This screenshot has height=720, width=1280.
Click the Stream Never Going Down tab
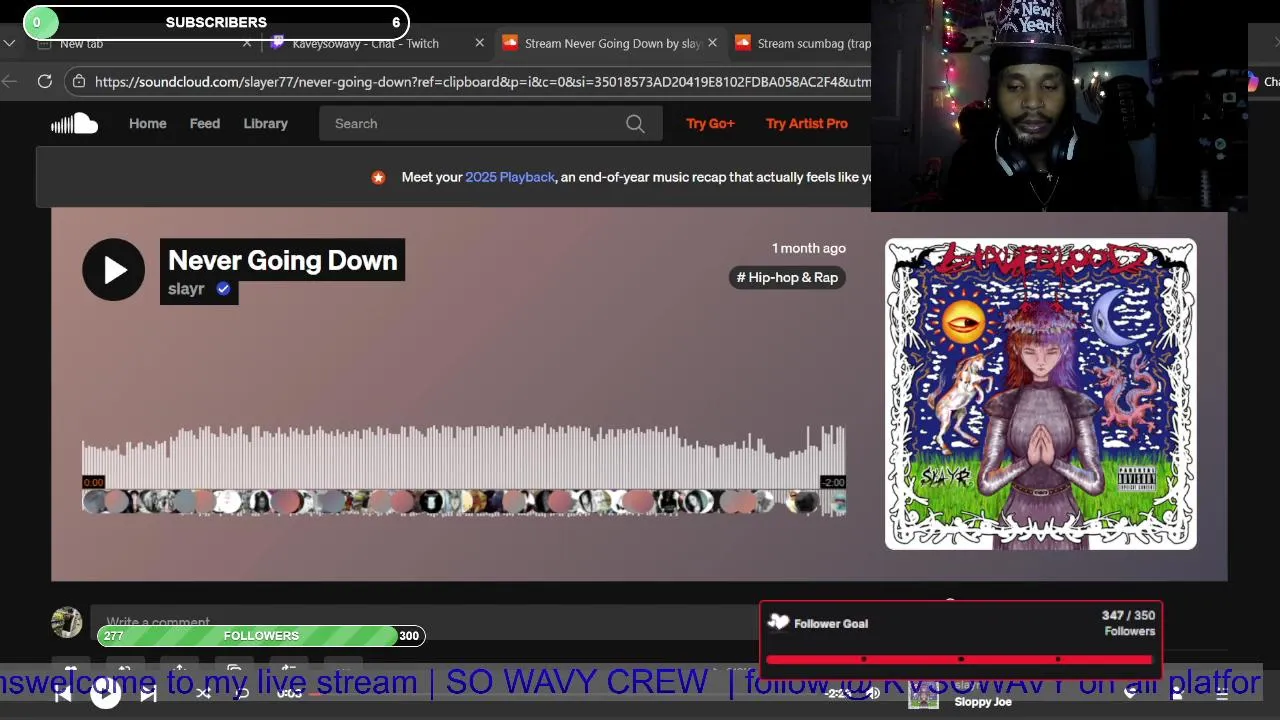611,43
